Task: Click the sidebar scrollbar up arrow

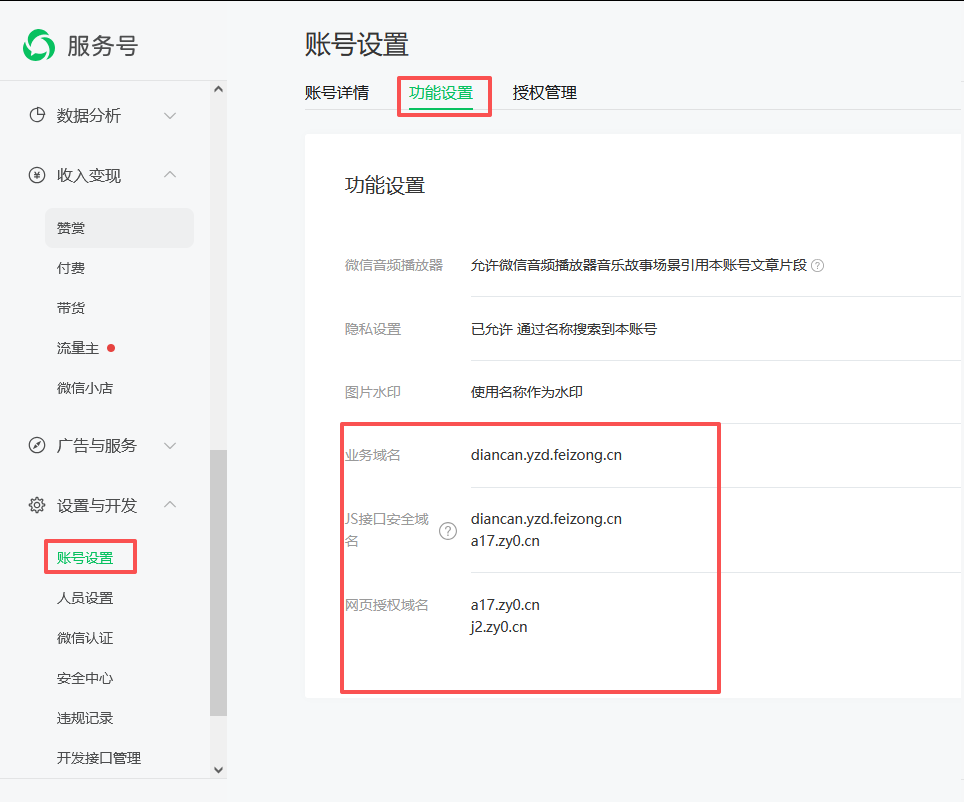Action: point(219,90)
